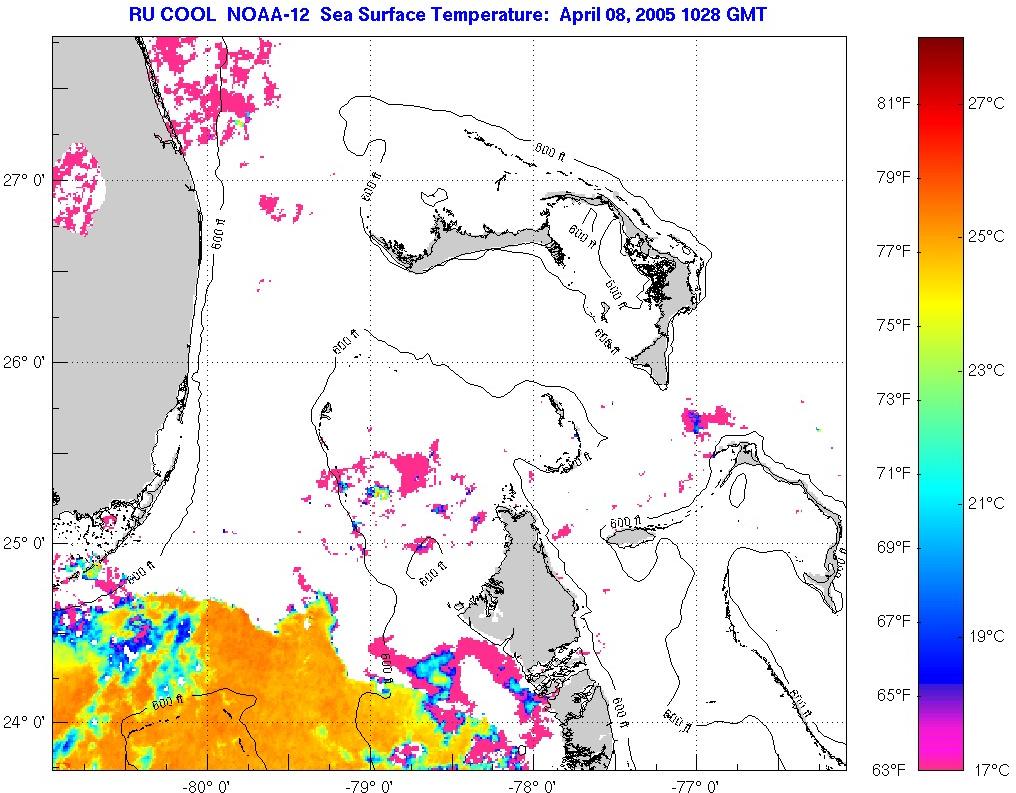Screen dimensions: 1016x793
Task: Click the 23°C colorbar label
Action: [987, 370]
